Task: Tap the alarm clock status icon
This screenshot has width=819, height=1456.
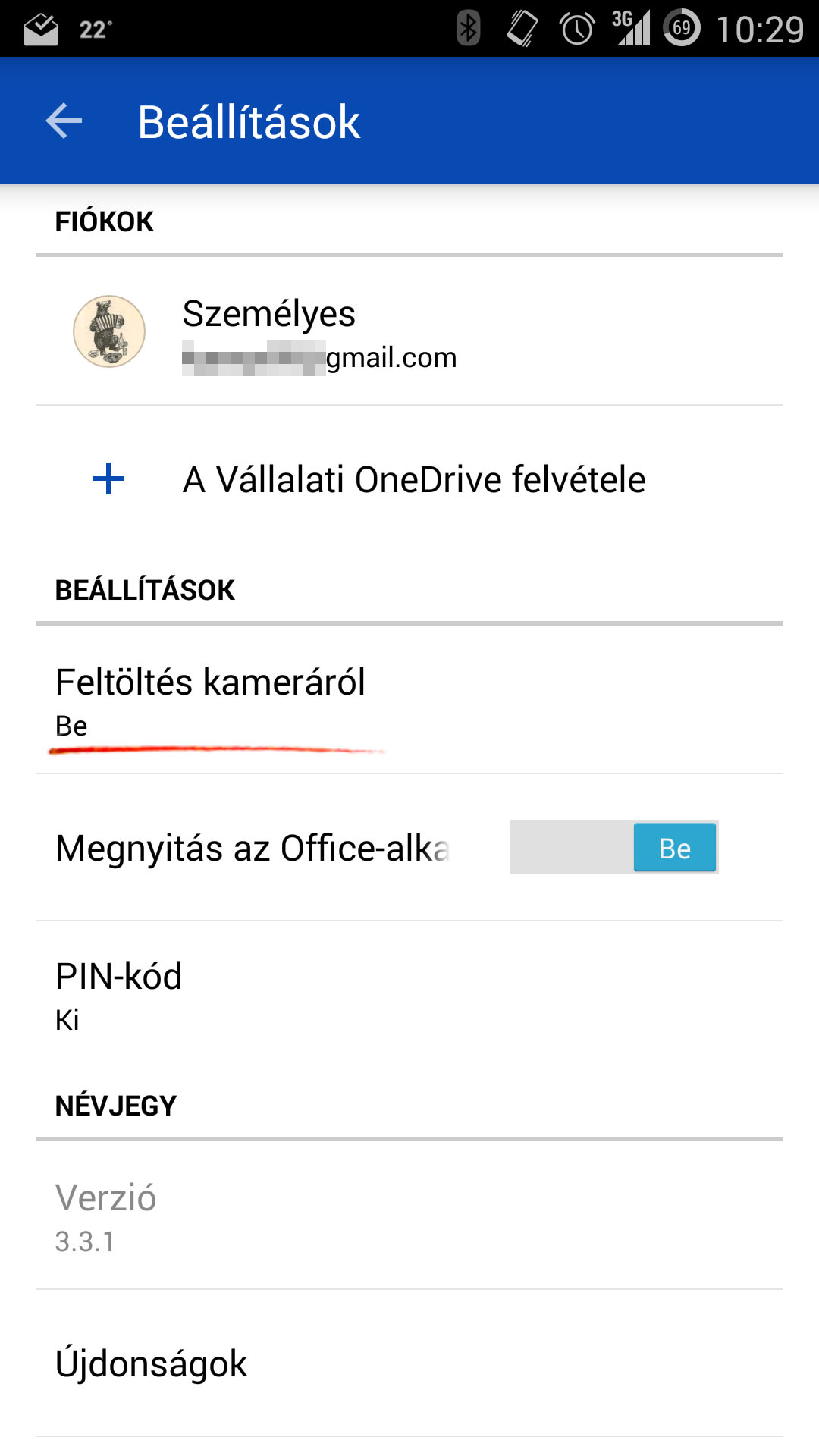Action: (576, 29)
